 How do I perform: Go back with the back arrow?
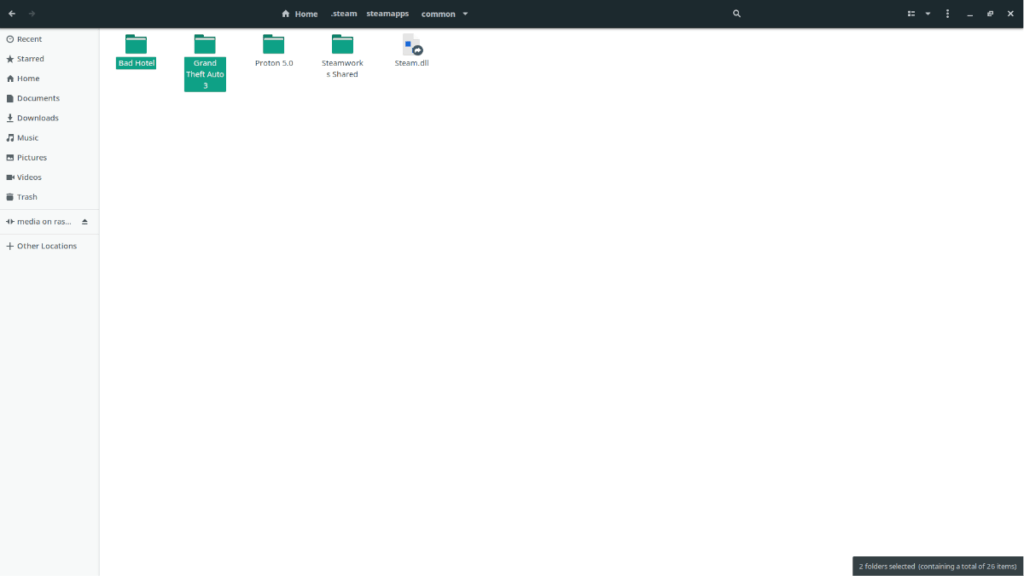(x=12, y=14)
